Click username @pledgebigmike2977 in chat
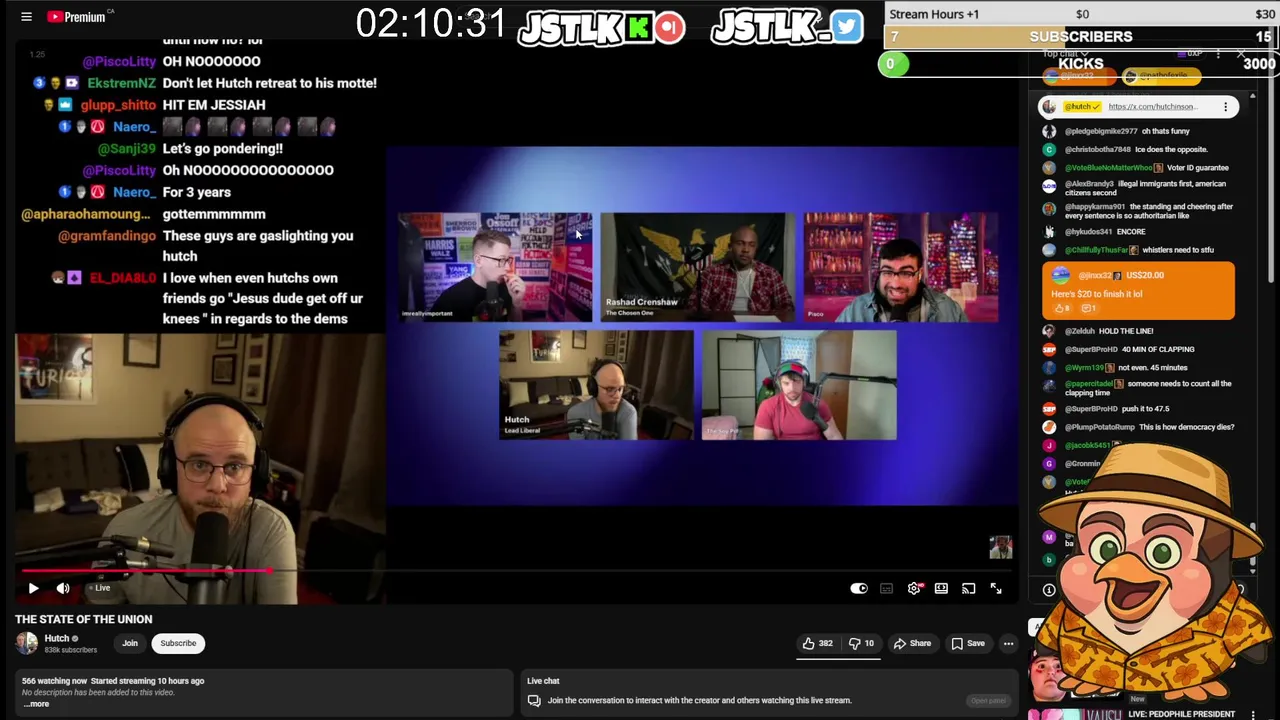This screenshot has width=1280, height=720. point(1101,131)
